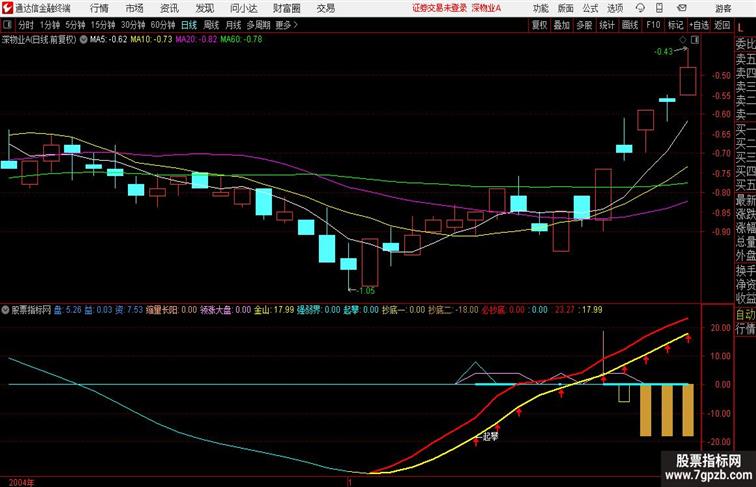Click the MA20 value label
756x487 pixels.
point(196,40)
